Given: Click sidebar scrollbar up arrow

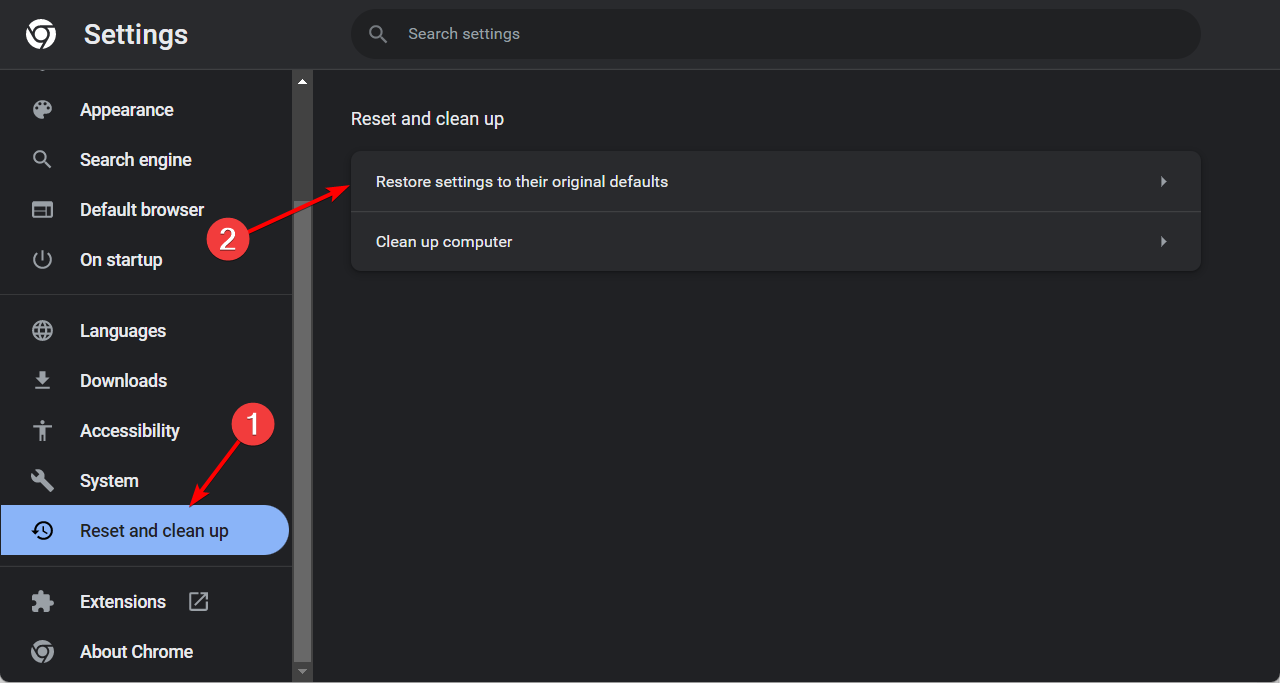Looking at the screenshot, I should 302,81.
